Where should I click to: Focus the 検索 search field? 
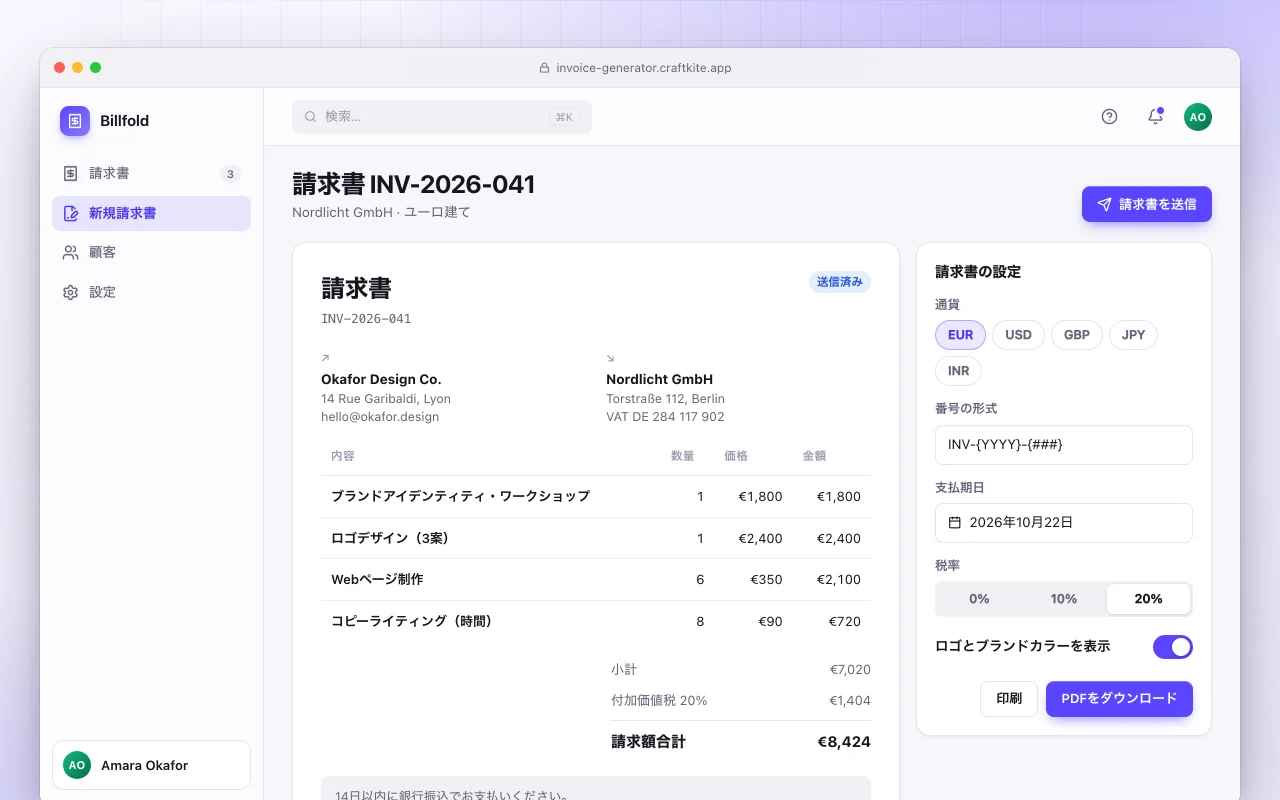[x=442, y=117]
